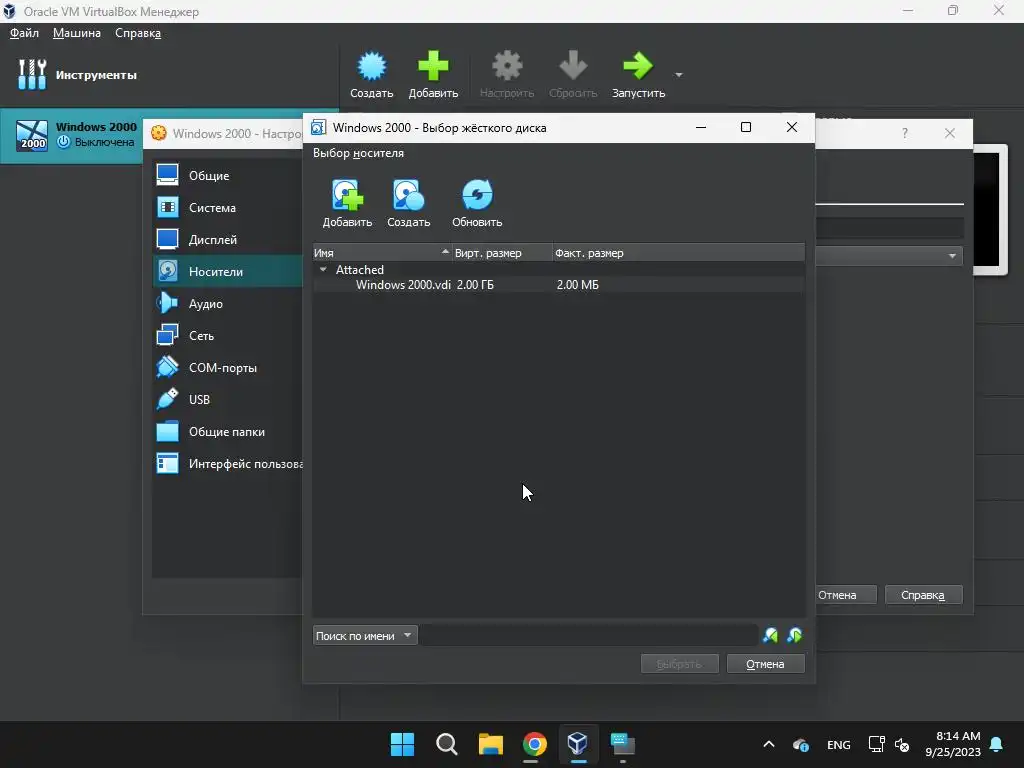The width and height of the screenshot is (1024, 768).
Task: Maximize the disk selector dialog
Action: click(746, 127)
